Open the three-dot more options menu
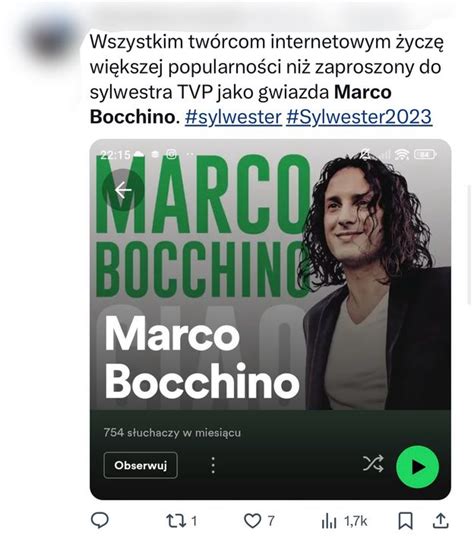 click(x=213, y=465)
